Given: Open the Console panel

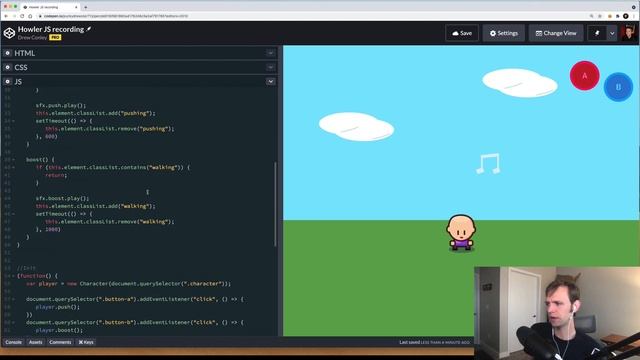Looking at the screenshot, I should 13,342.
